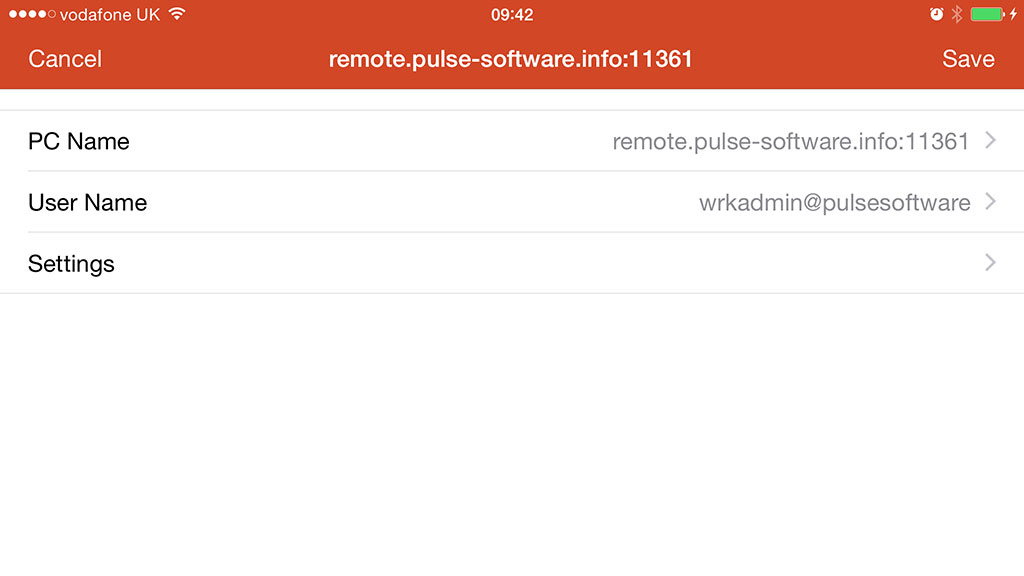Save the remote desktop connection
Image resolution: width=1024 pixels, height=576 pixels.
(x=968, y=59)
